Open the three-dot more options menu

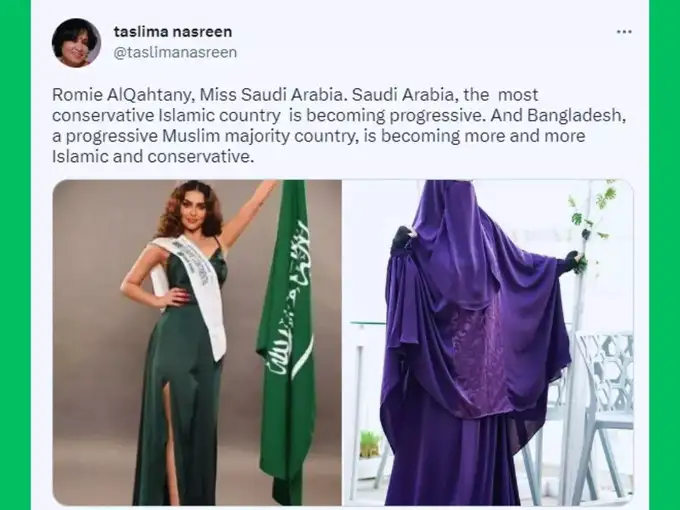point(624,32)
